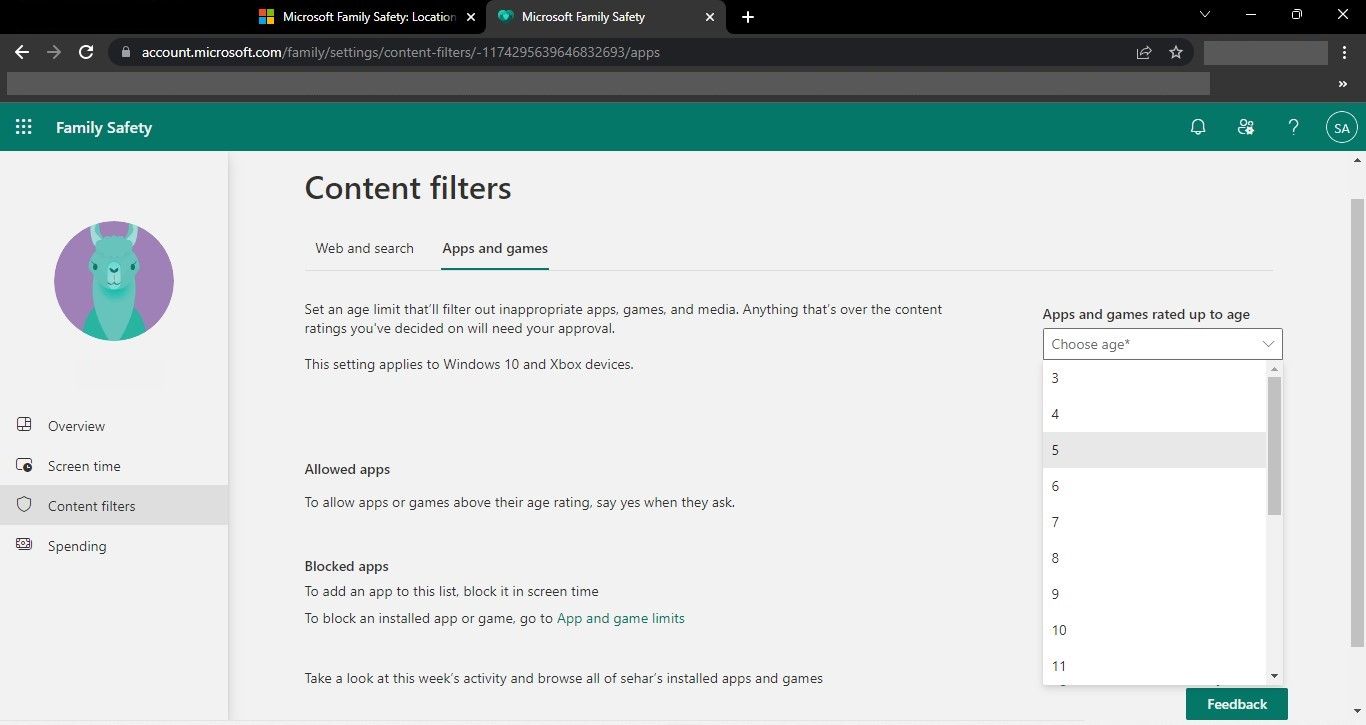
Task: Close the active Microsoft Family Safety tab
Action: [710, 17]
